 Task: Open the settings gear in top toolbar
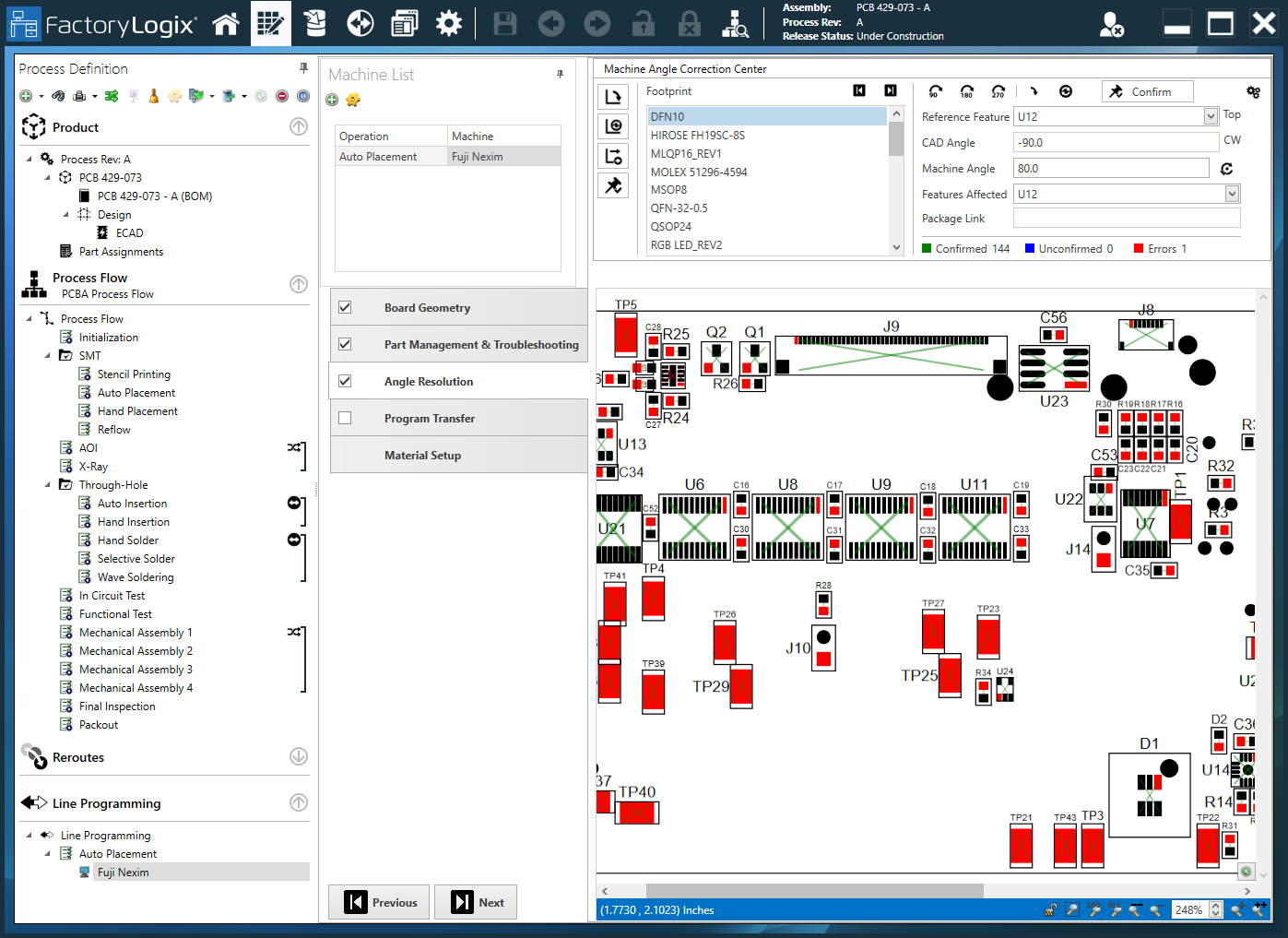[449, 23]
